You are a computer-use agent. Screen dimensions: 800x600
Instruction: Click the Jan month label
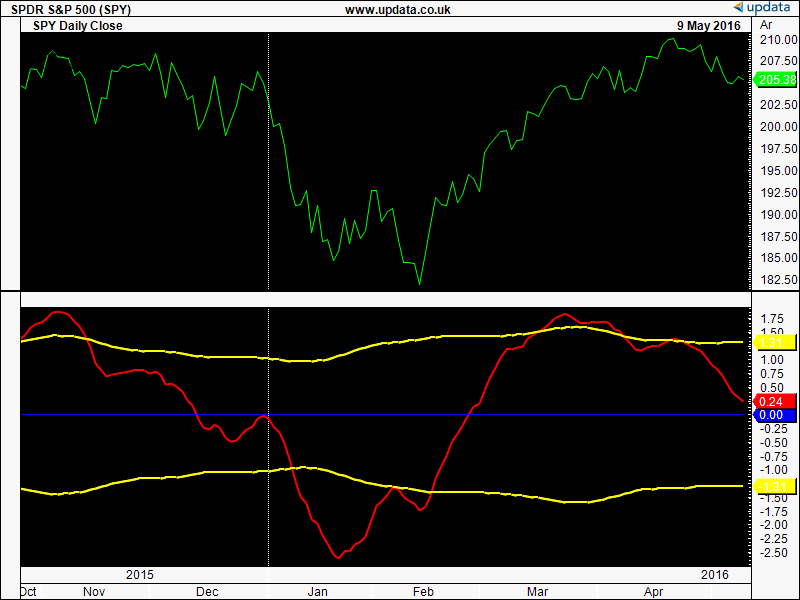click(317, 592)
